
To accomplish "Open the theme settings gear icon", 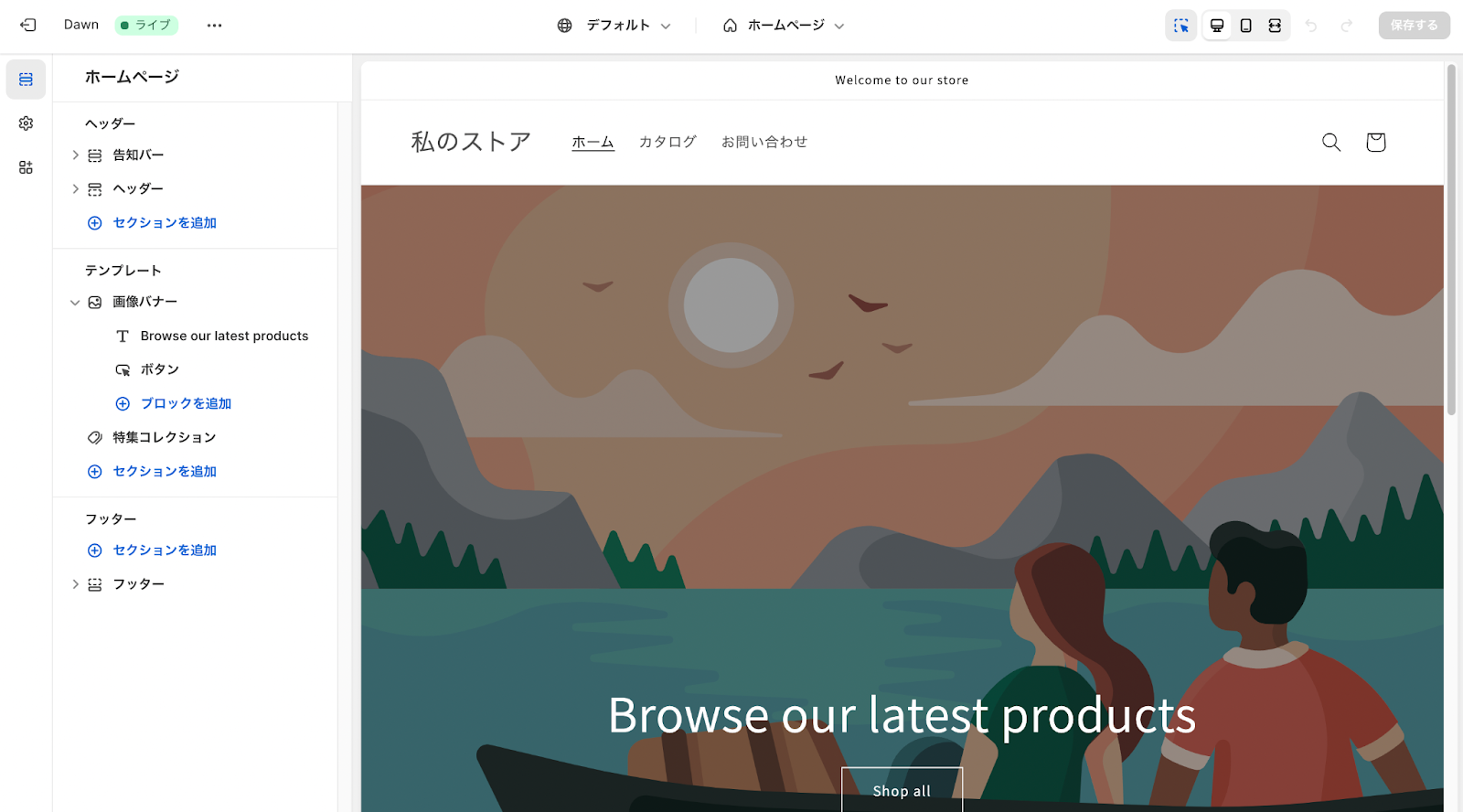I will [x=26, y=123].
